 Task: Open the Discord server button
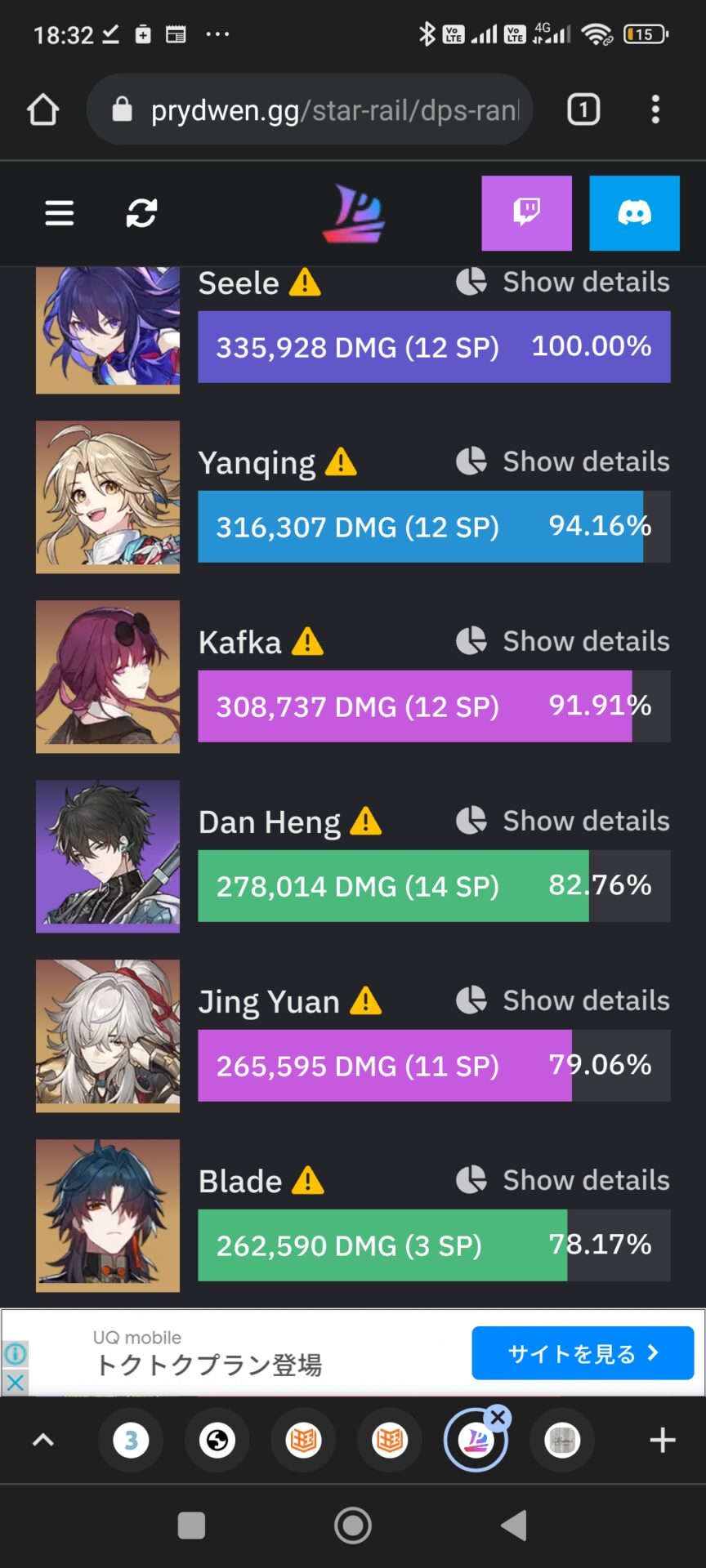634,213
